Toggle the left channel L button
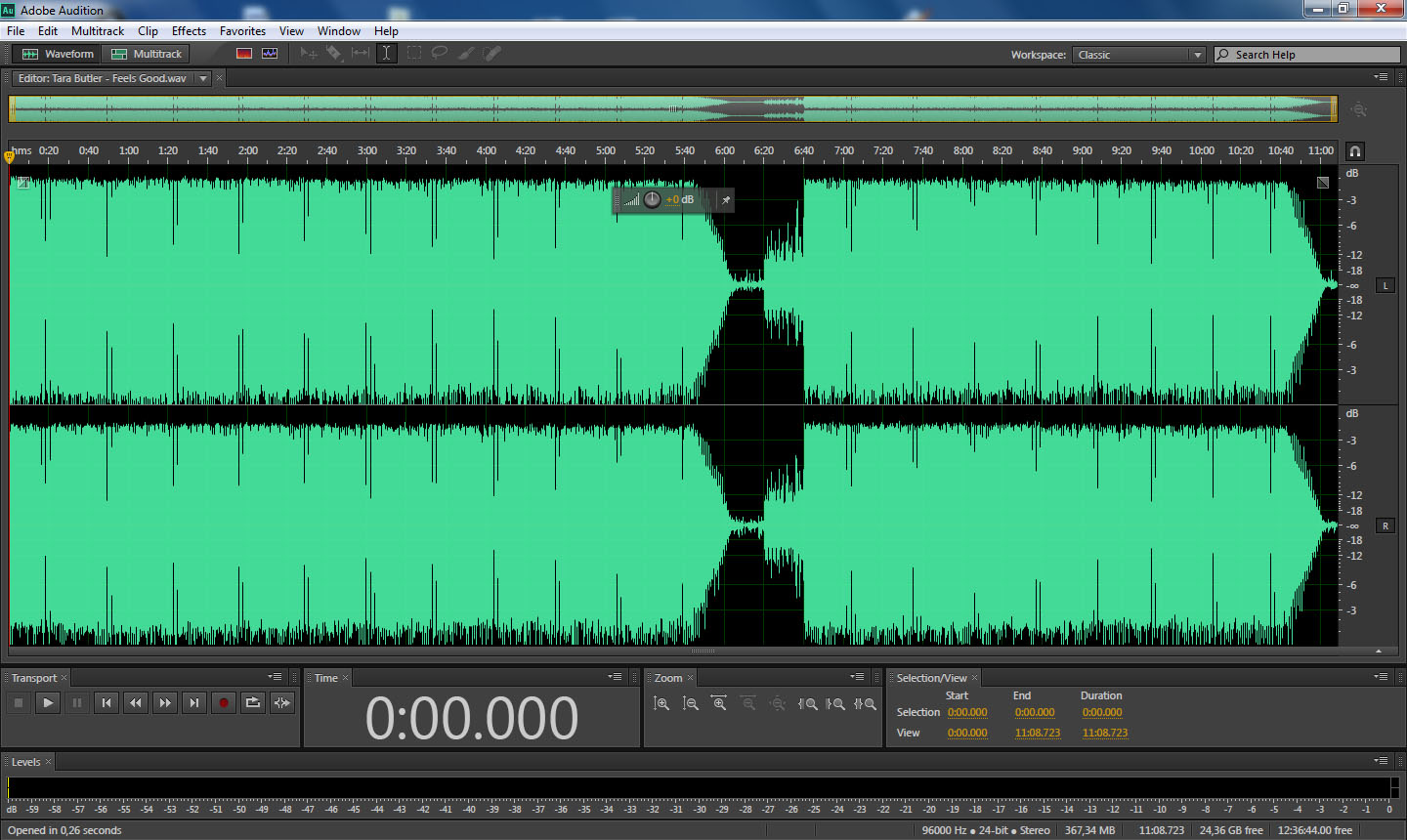Screen dimensions: 1407x840 (1385, 285)
